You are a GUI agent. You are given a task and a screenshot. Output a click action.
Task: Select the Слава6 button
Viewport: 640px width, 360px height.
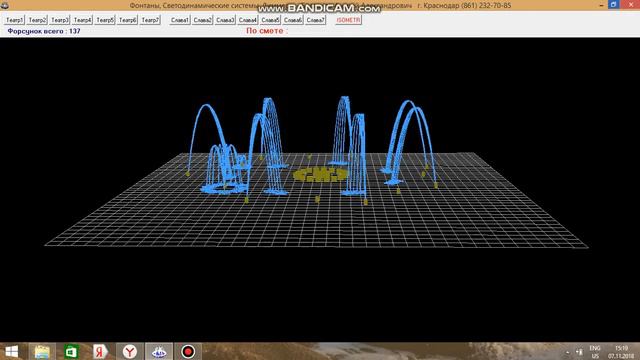click(293, 20)
